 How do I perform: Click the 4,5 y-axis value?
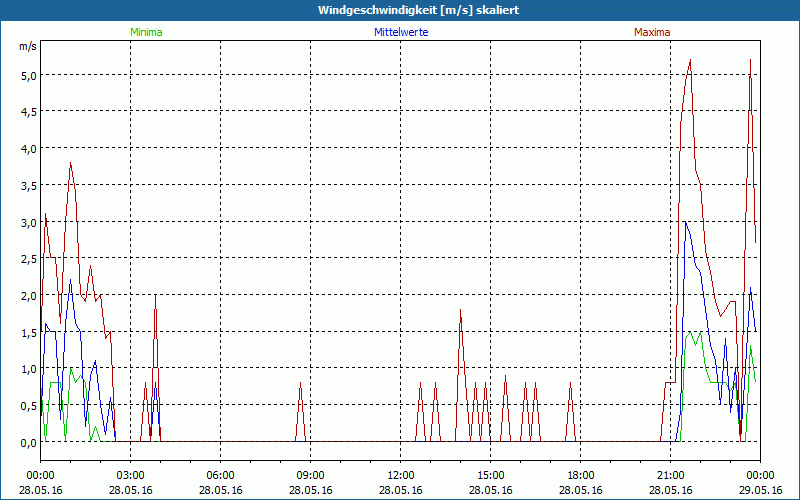click(x=27, y=112)
